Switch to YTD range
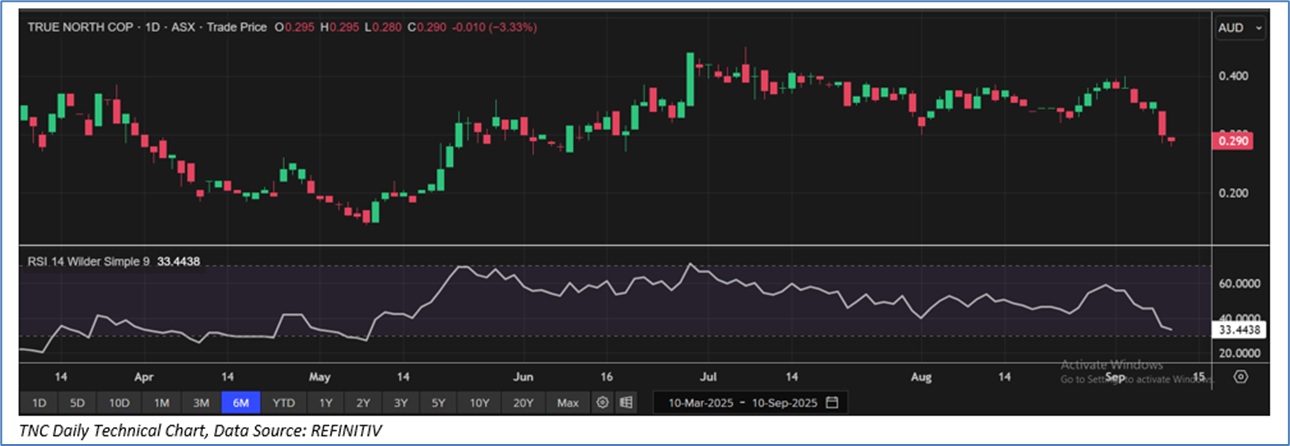 click(x=284, y=403)
